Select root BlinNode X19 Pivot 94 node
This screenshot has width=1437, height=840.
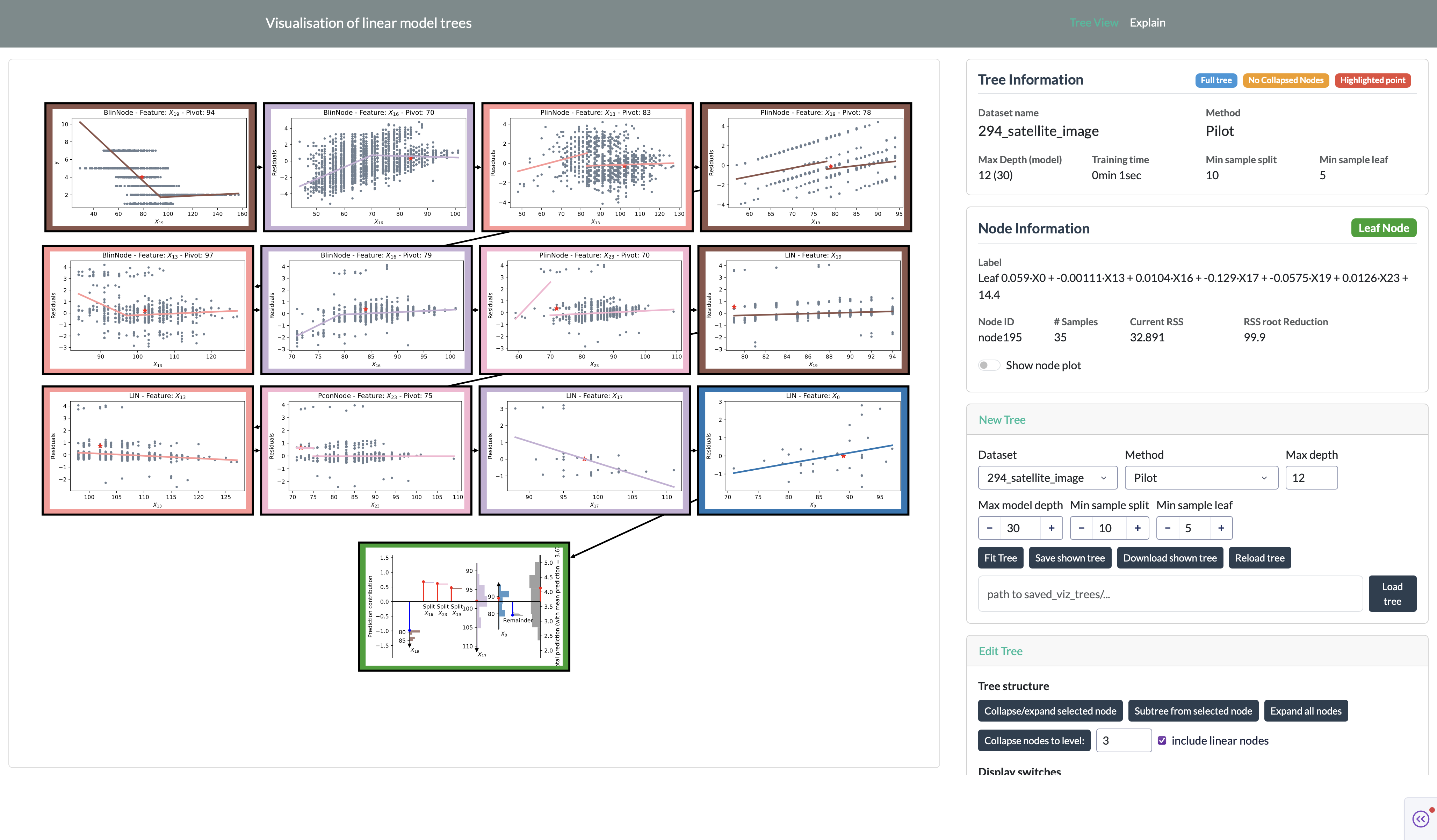pyautogui.click(x=151, y=167)
